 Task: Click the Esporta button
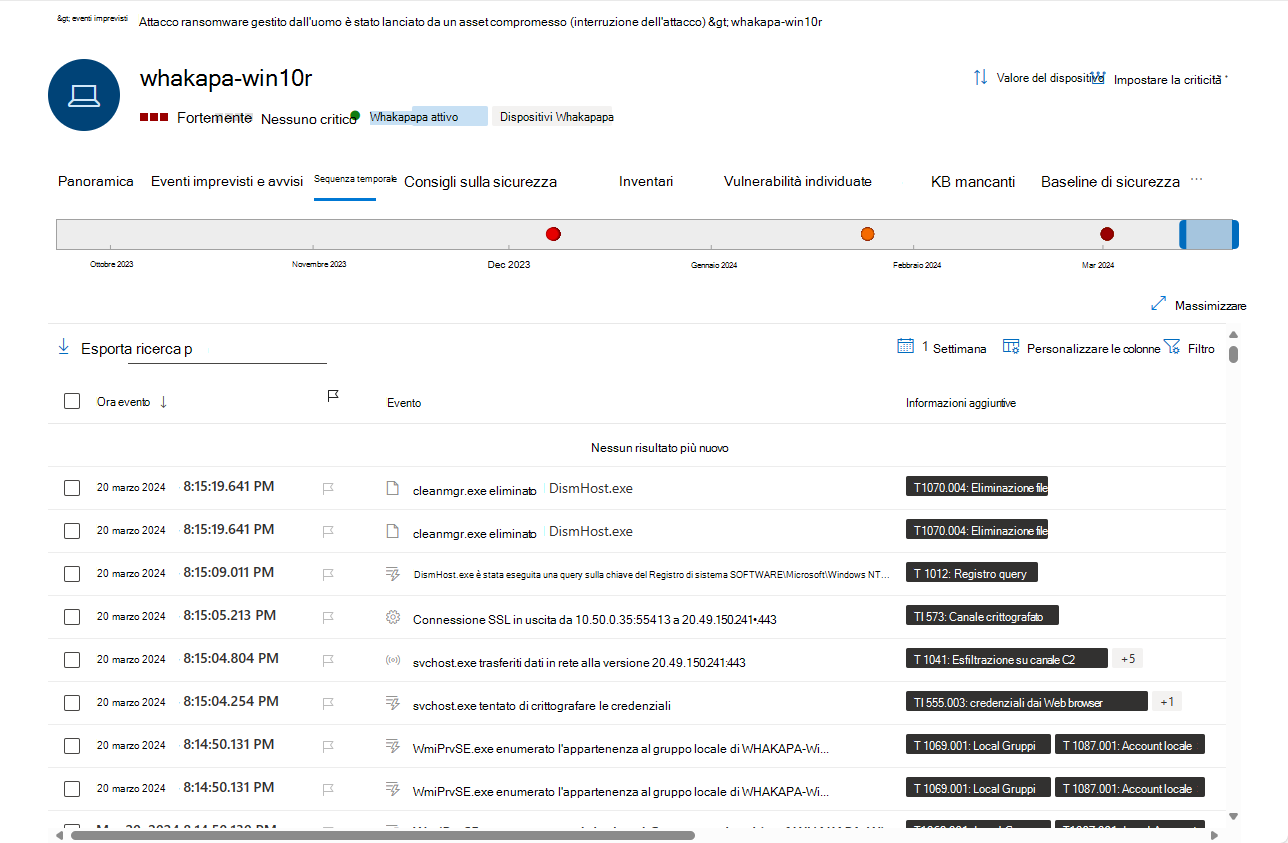[x=106, y=348]
